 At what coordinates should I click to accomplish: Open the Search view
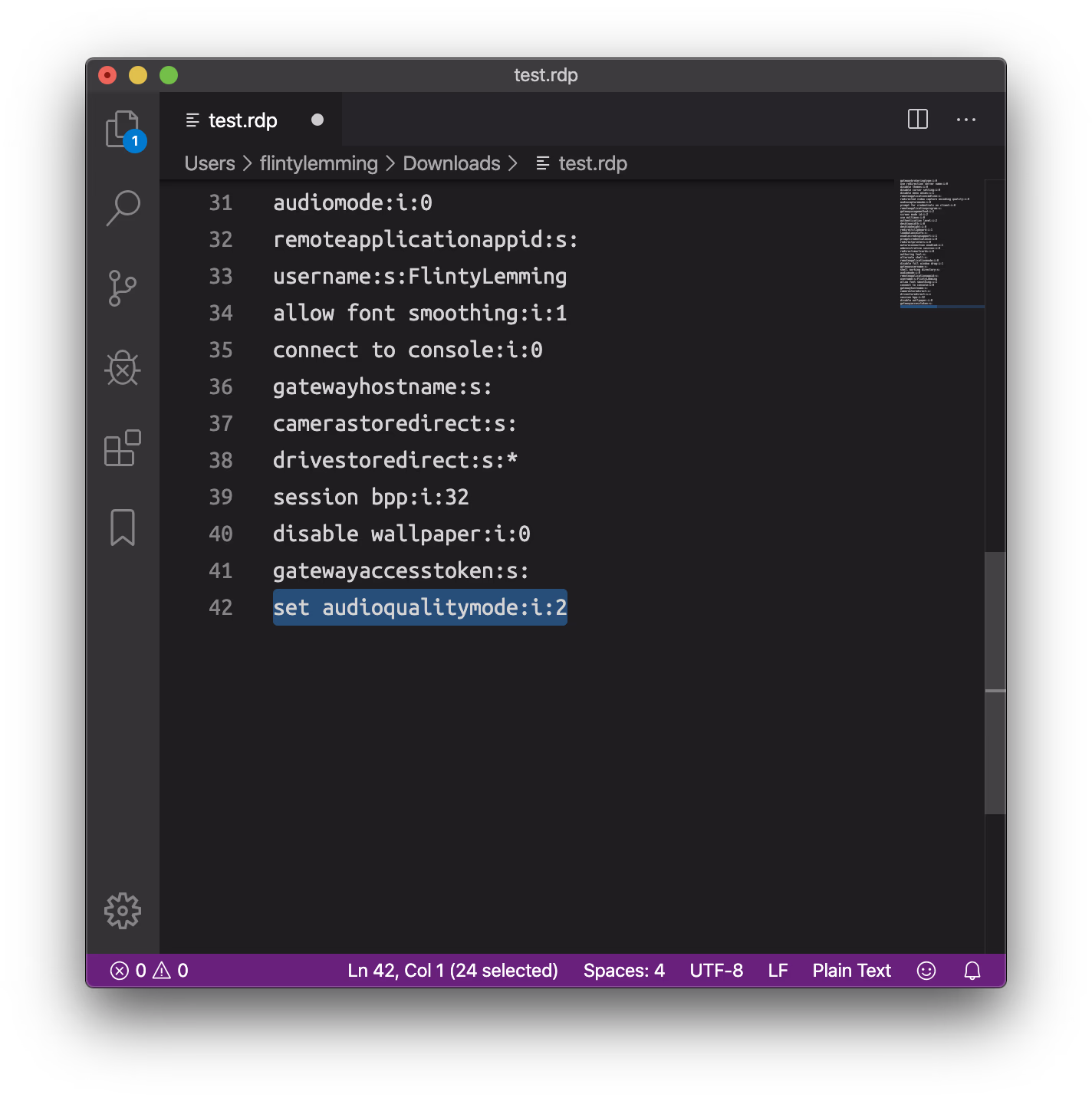(123, 208)
